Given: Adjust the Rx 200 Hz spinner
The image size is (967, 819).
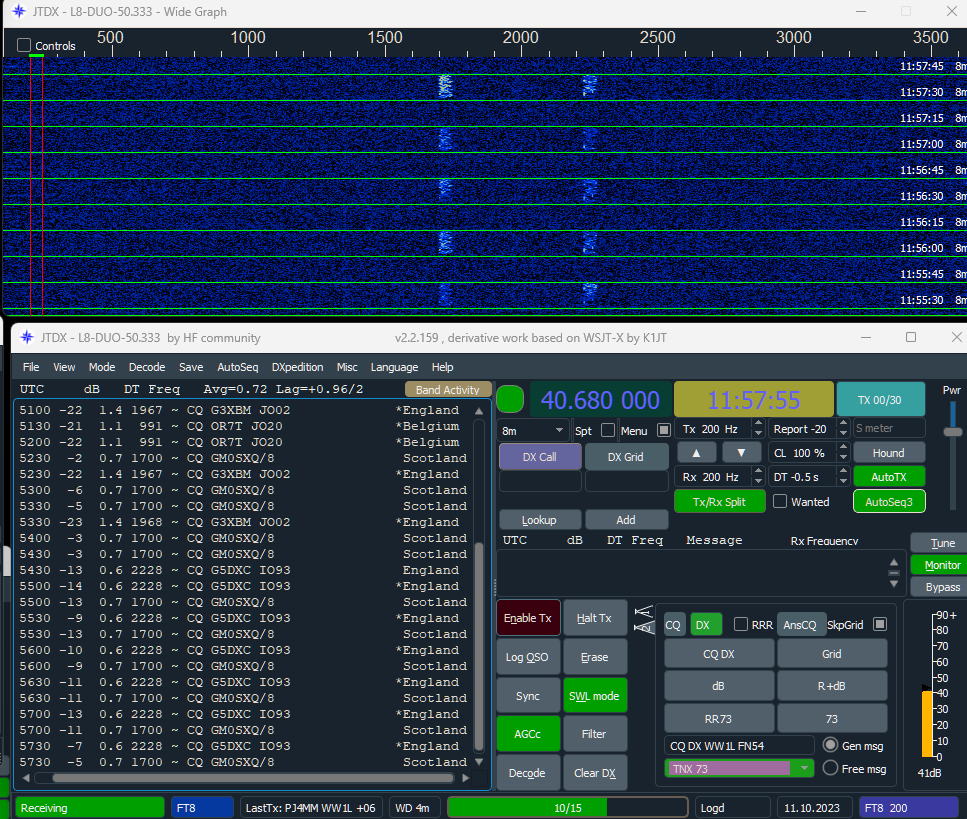Looking at the screenshot, I should (759, 477).
